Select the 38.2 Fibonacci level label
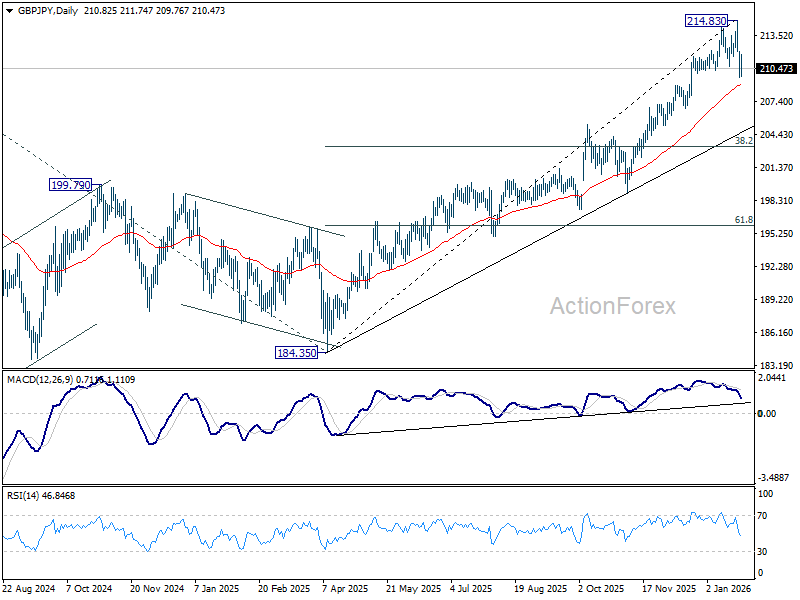The height and width of the screenshot is (600, 800). coord(743,142)
